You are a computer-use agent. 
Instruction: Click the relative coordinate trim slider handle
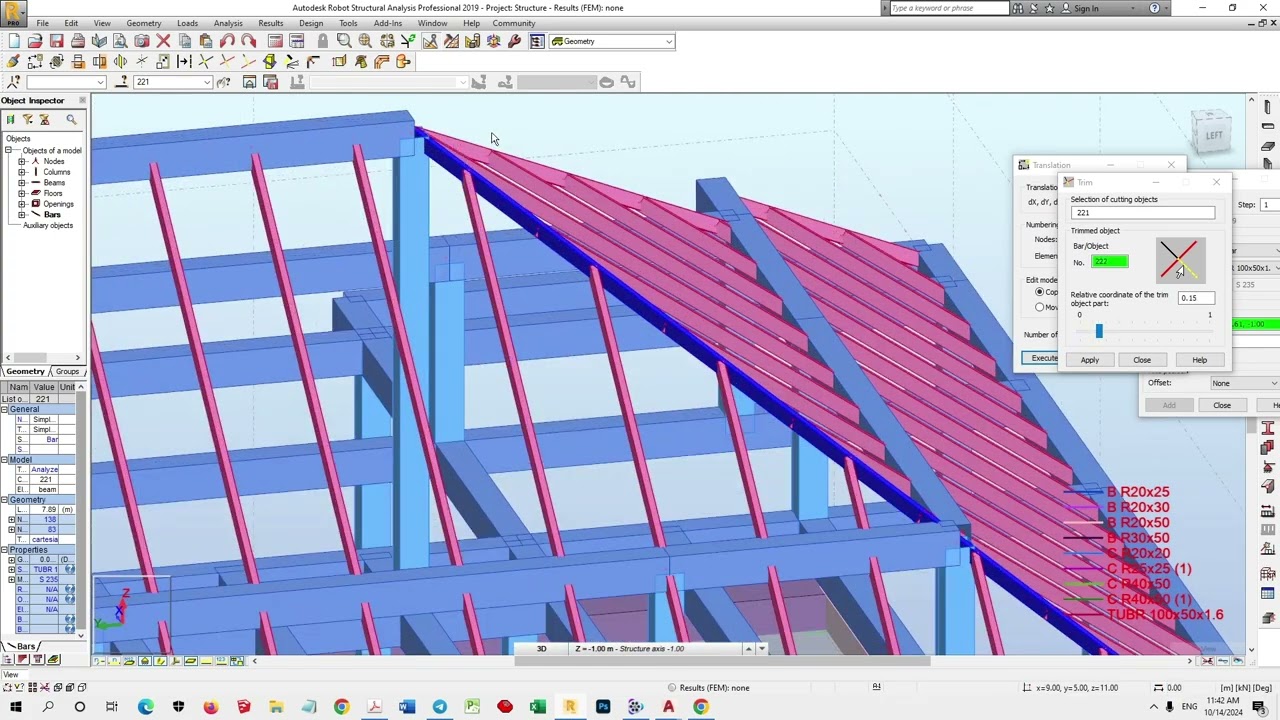point(1098,331)
